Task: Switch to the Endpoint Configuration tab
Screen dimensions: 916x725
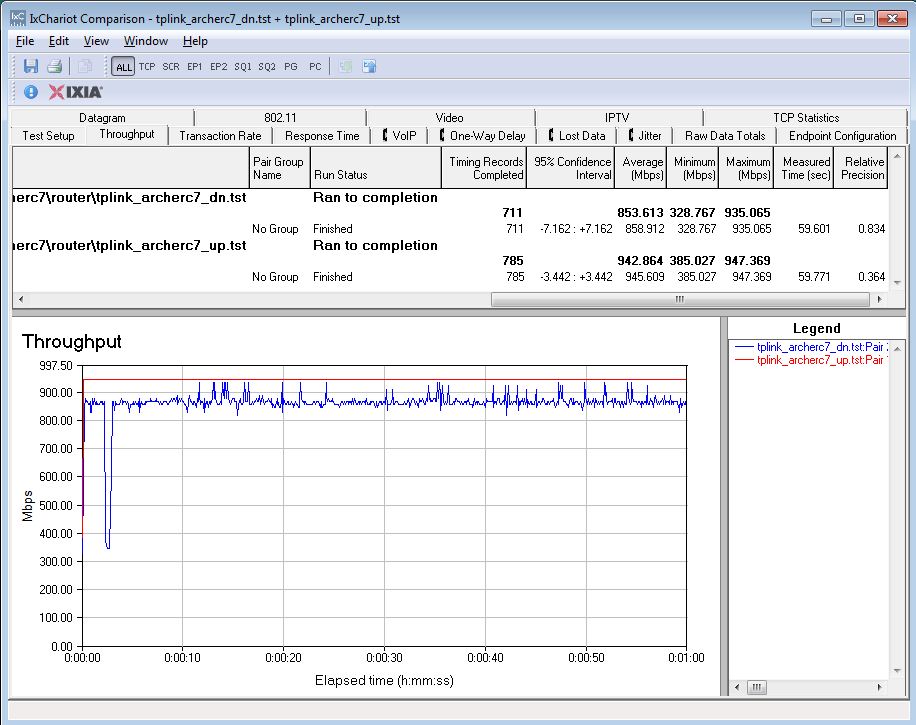Action: point(842,136)
